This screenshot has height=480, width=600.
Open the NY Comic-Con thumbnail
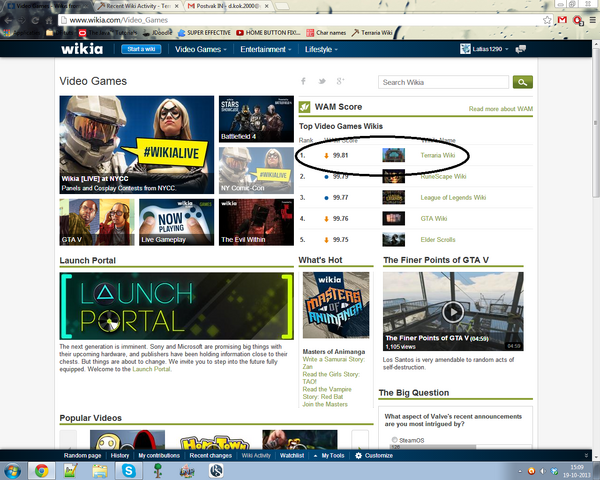(x=256, y=171)
